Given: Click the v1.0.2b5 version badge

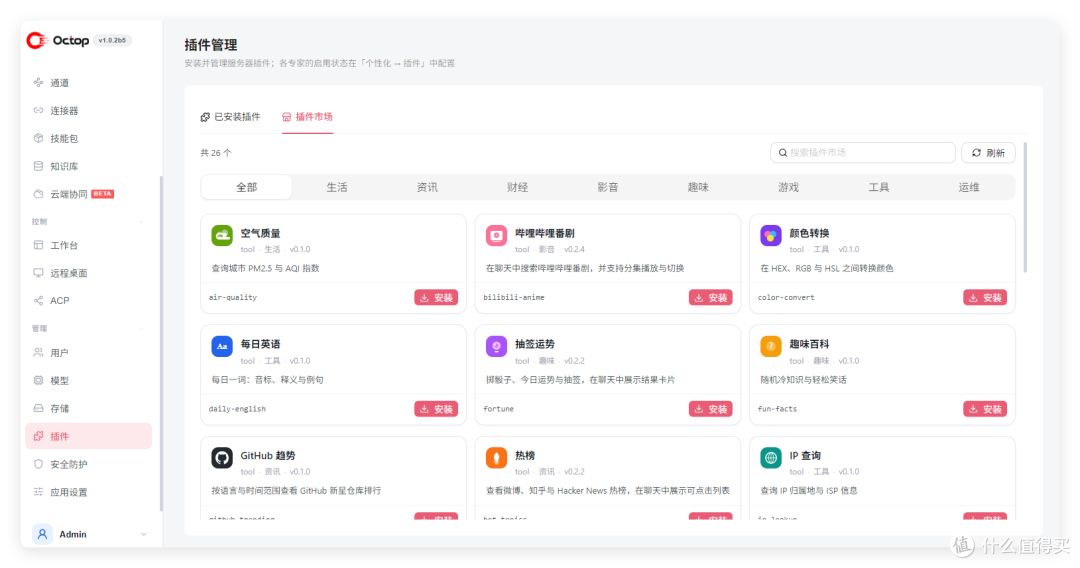Looking at the screenshot, I should click(112, 41).
